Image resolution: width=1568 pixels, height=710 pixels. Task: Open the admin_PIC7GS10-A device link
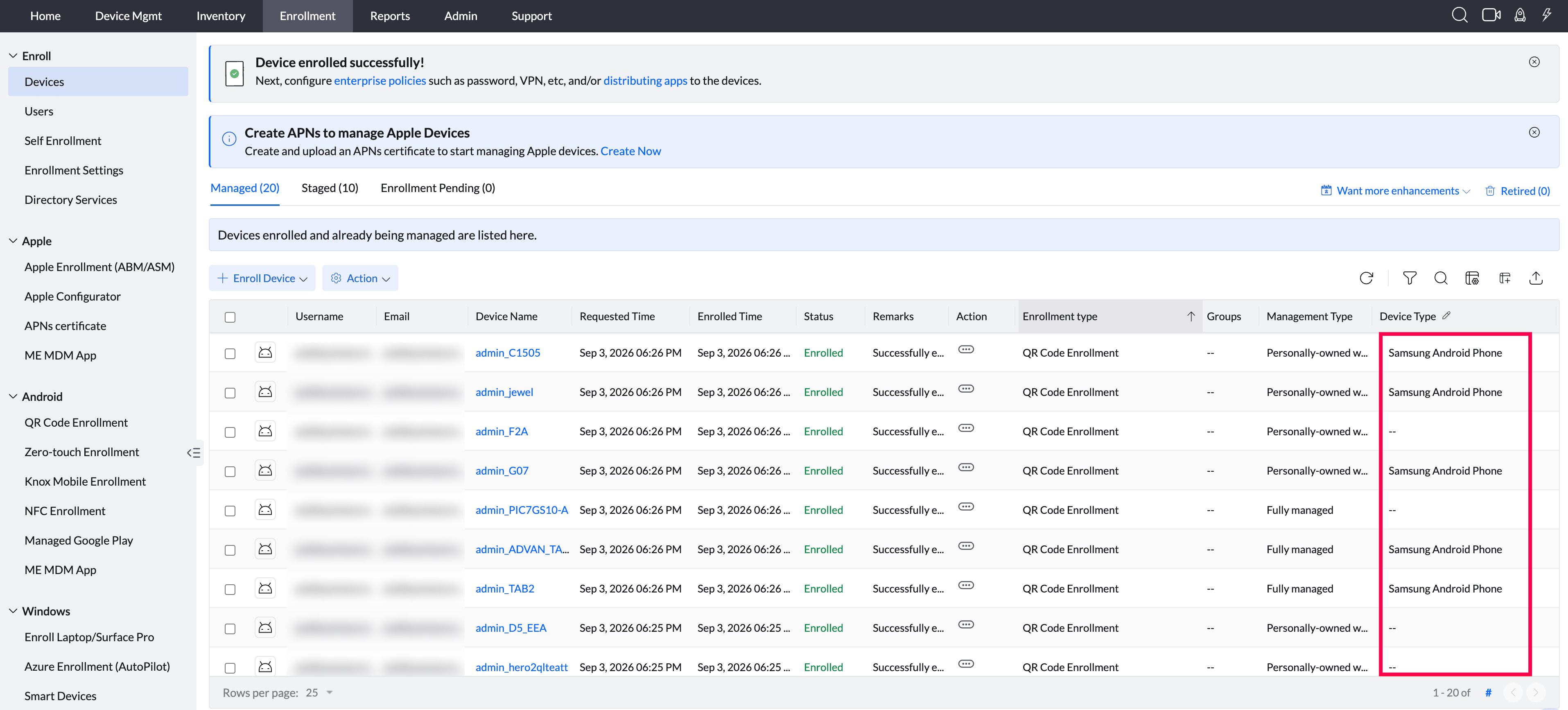coord(522,510)
